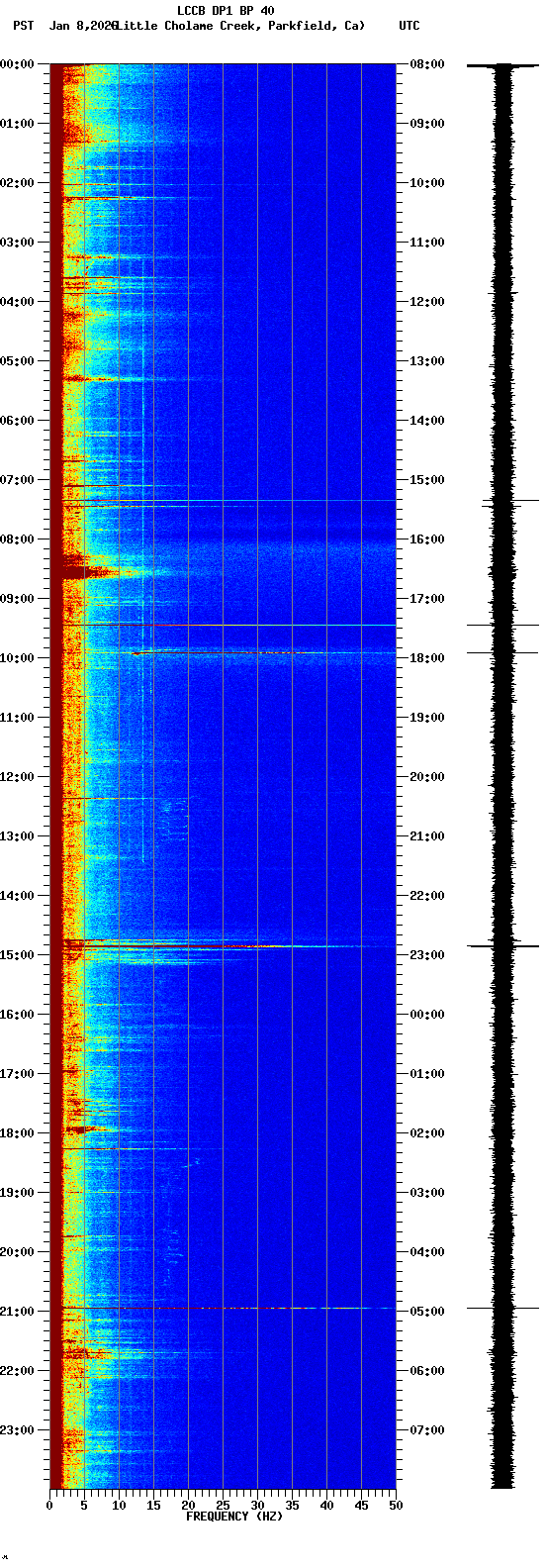Click the seismogram spike near 05:00 UTC

coord(503,1308)
